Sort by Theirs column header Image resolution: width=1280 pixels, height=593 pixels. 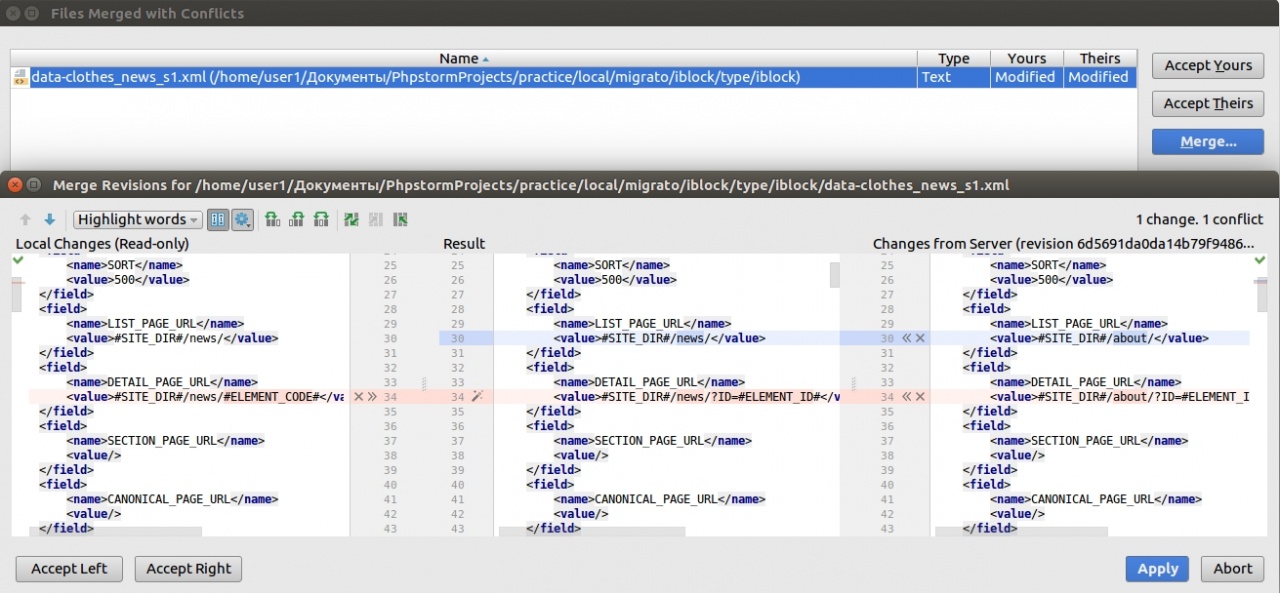coord(1100,59)
